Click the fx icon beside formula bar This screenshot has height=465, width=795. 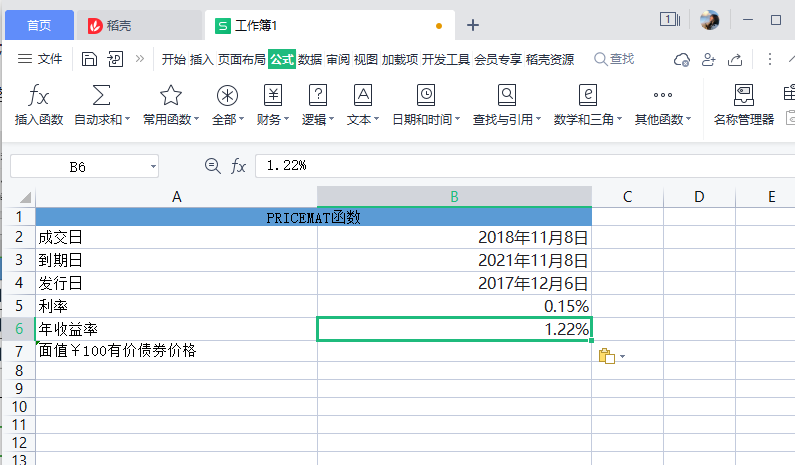click(x=238, y=166)
